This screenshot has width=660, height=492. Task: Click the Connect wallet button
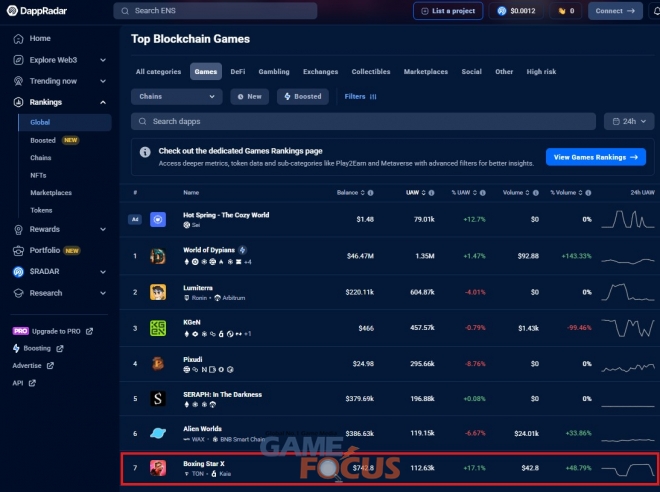pos(615,11)
